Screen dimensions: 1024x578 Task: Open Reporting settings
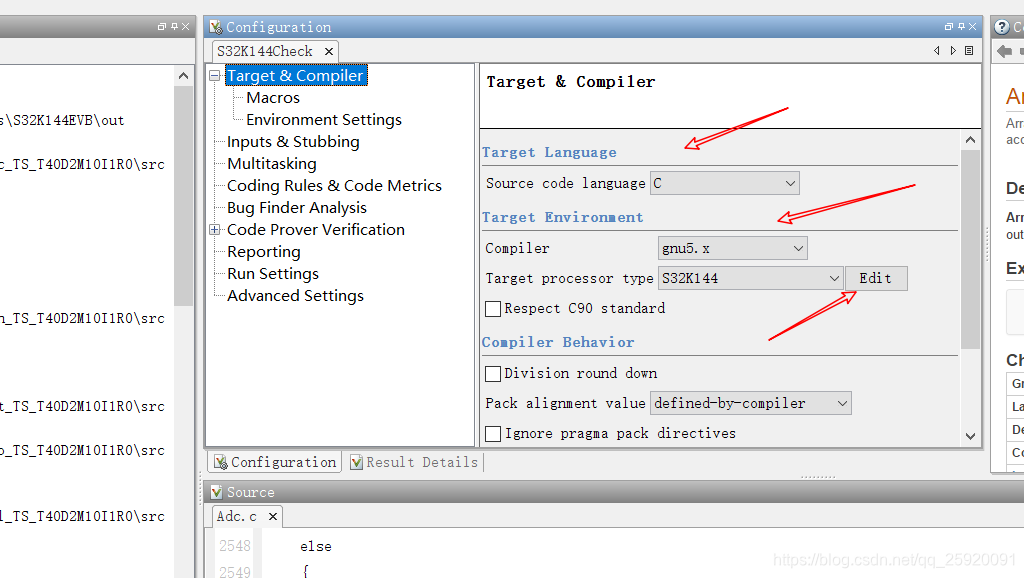click(264, 252)
